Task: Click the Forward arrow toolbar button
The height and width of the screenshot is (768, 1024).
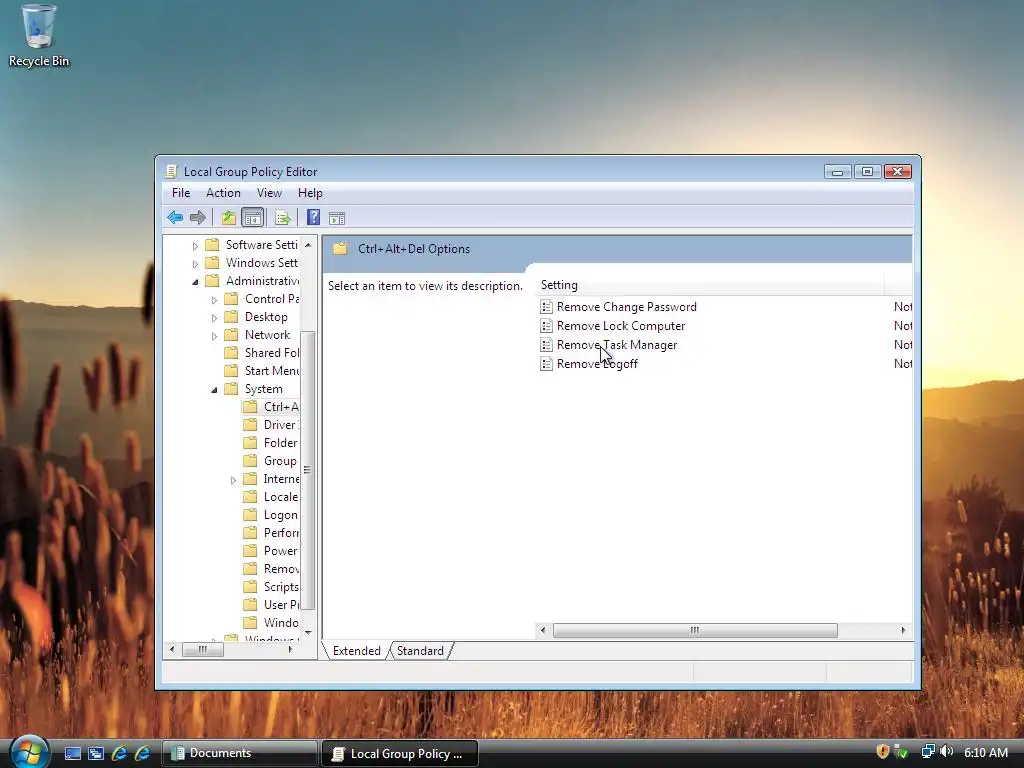Action: point(197,217)
